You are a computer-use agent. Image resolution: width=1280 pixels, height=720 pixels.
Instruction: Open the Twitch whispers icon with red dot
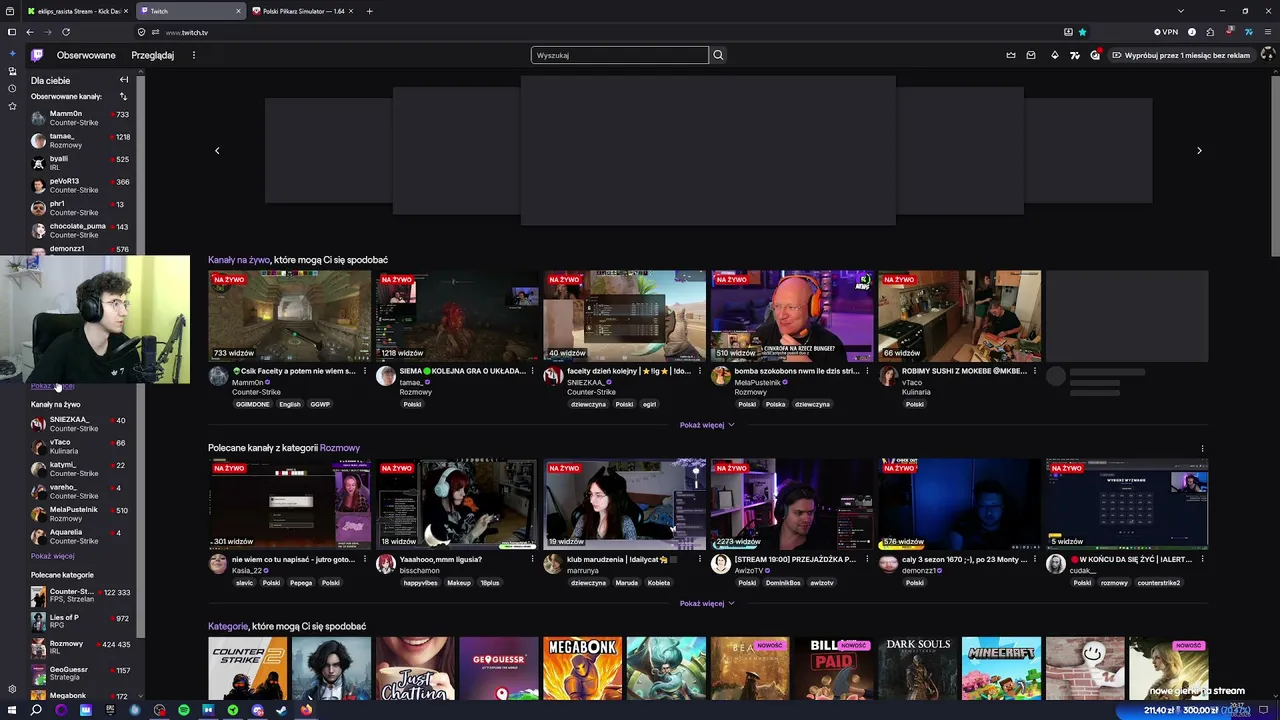pos(1096,55)
